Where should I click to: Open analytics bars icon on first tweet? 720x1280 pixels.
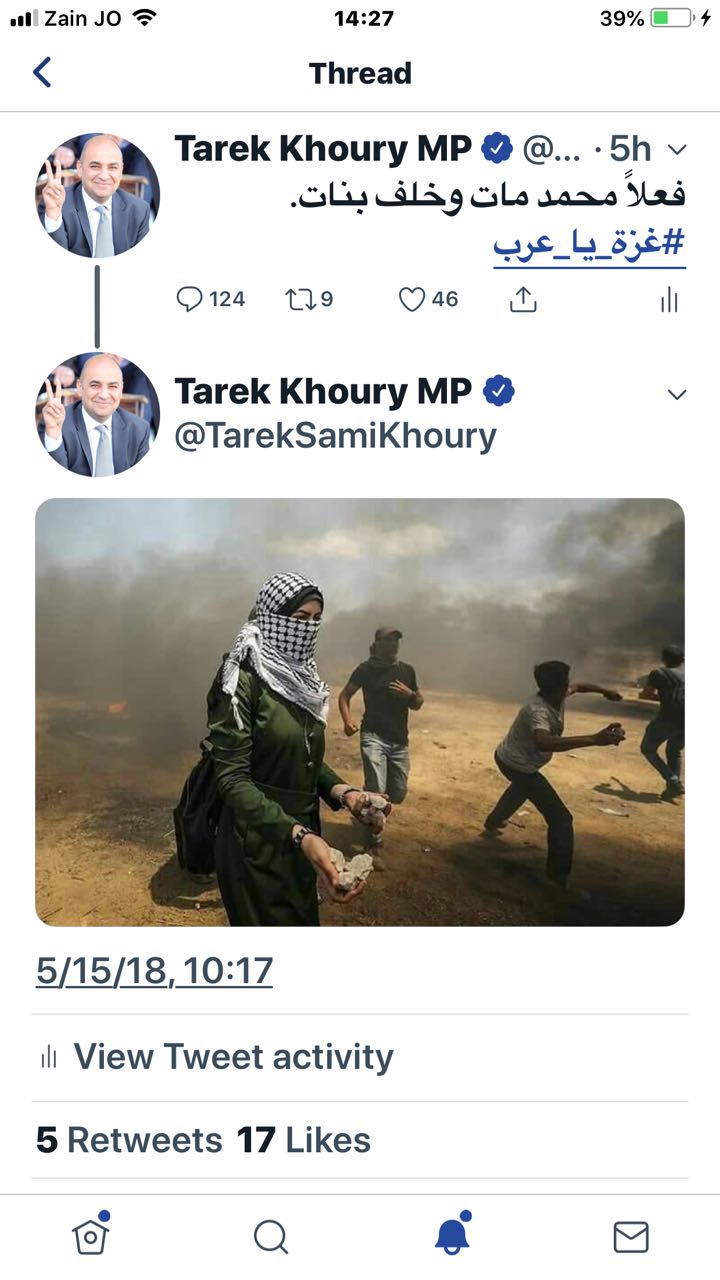(669, 300)
